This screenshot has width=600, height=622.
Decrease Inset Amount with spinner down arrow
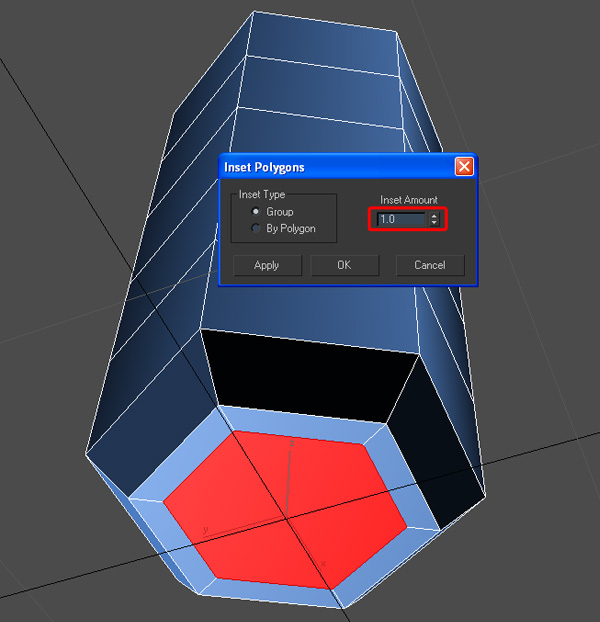point(434,223)
